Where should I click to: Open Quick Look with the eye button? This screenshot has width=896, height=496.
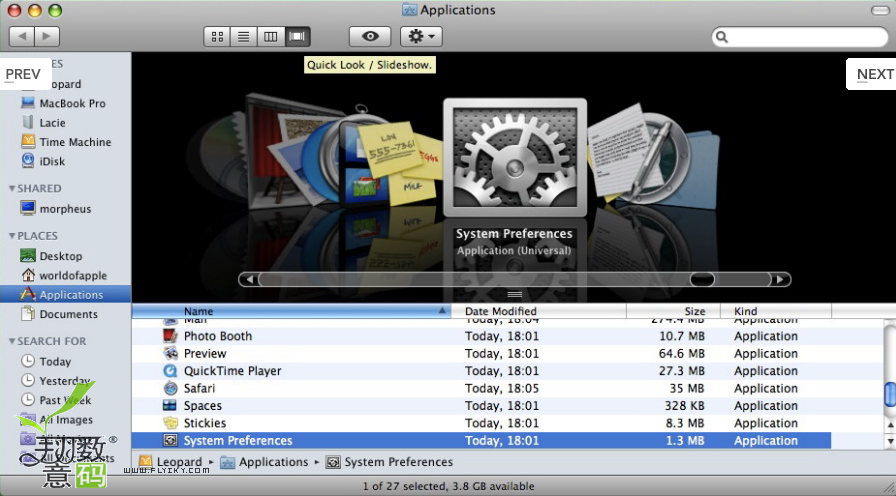[370, 37]
